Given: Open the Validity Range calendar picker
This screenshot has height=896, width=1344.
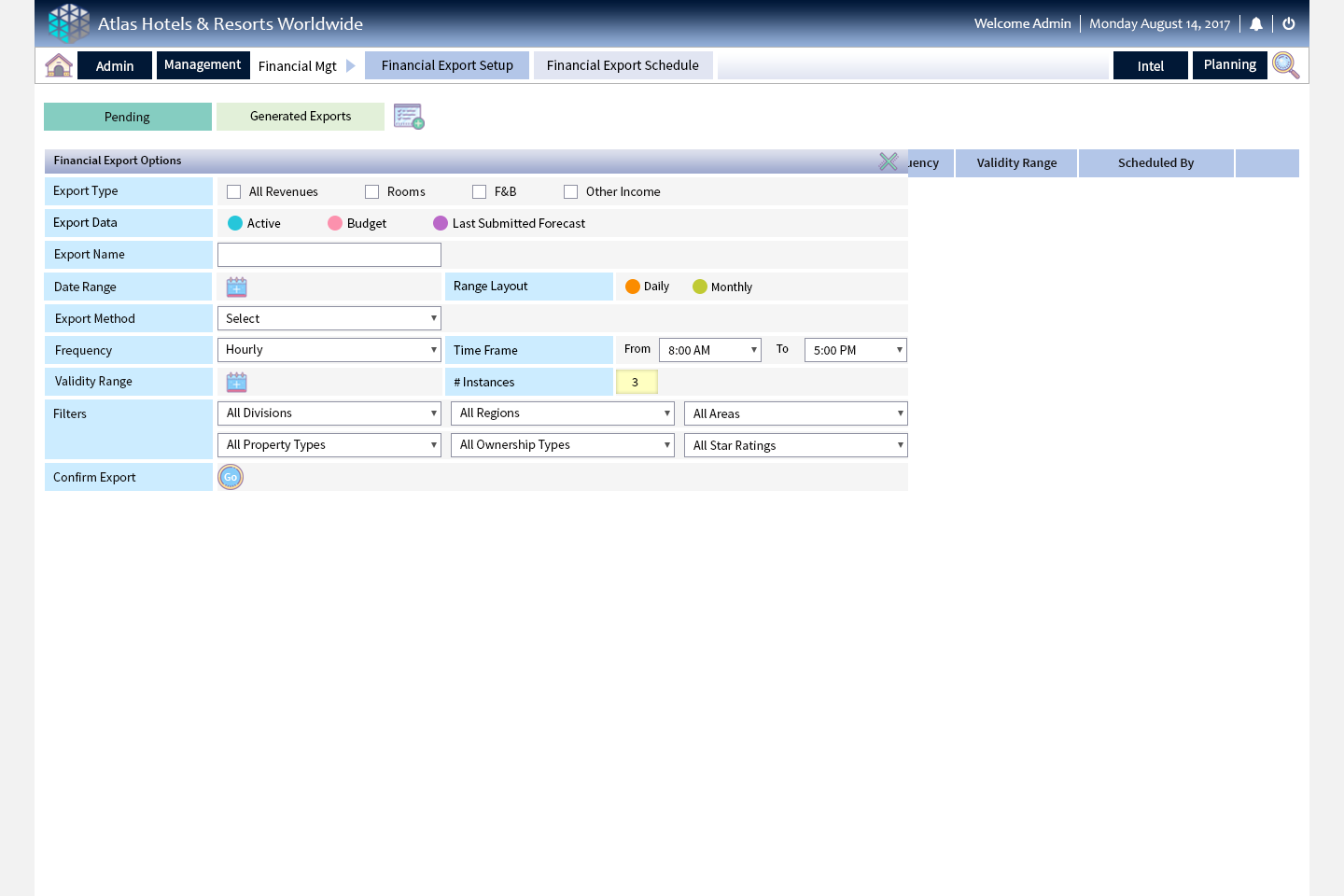Looking at the screenshot, I should pyautogui.click(x=237, y=382).
